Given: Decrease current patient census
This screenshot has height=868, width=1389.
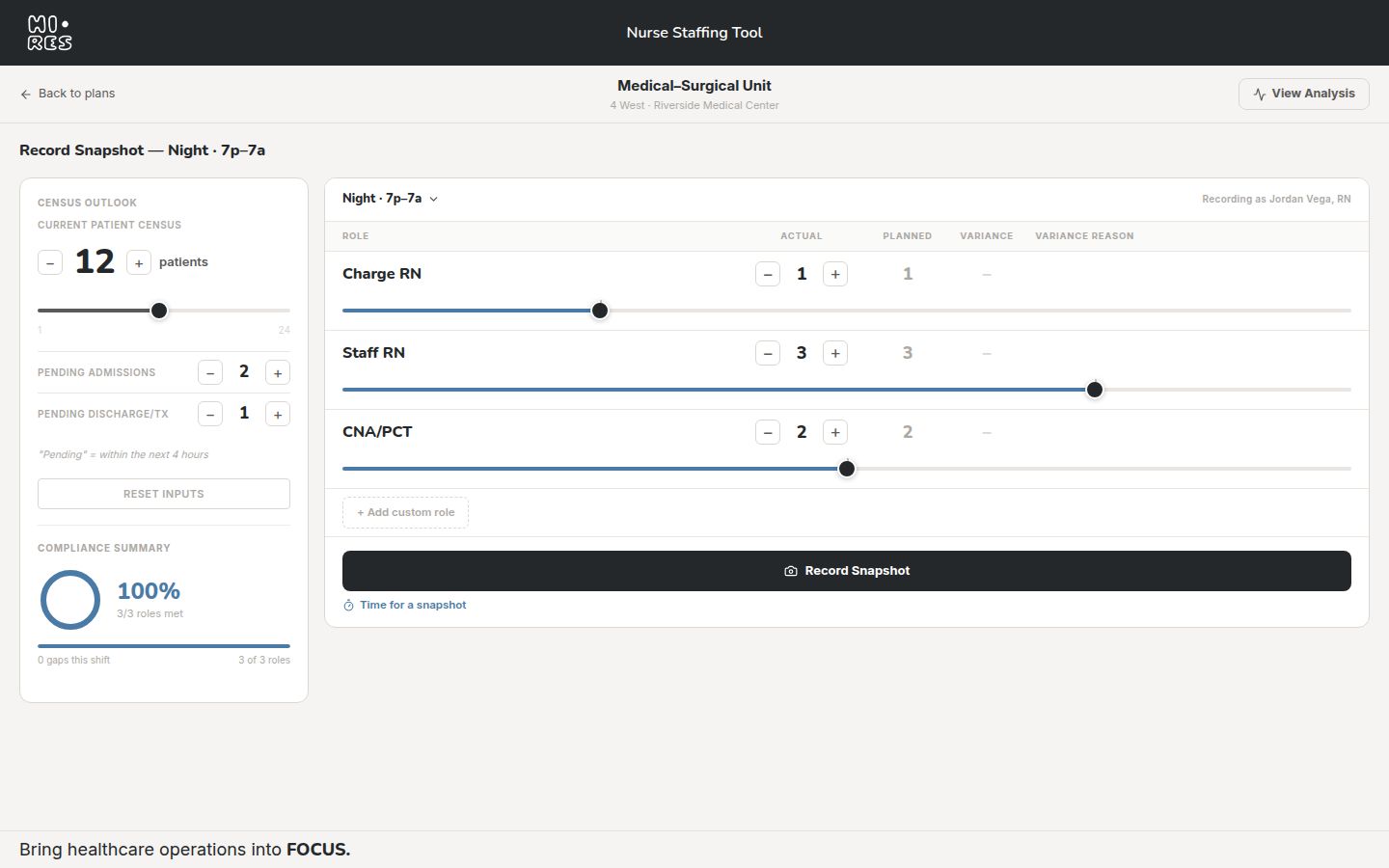Looking at the screenshot, I should tap(50, 262).
